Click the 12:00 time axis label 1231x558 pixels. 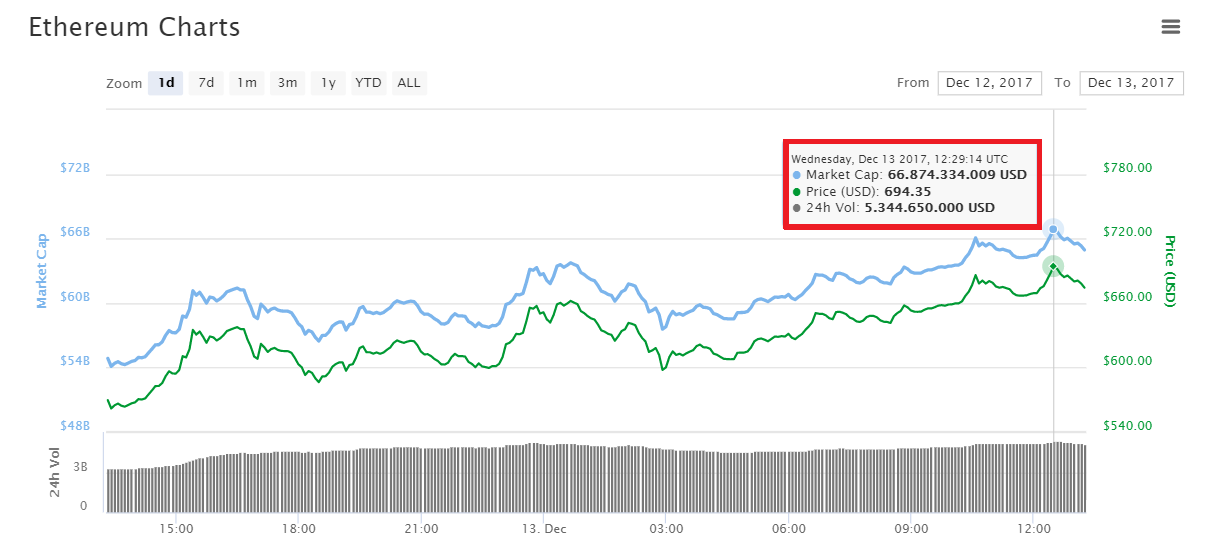coord(1034,528)
